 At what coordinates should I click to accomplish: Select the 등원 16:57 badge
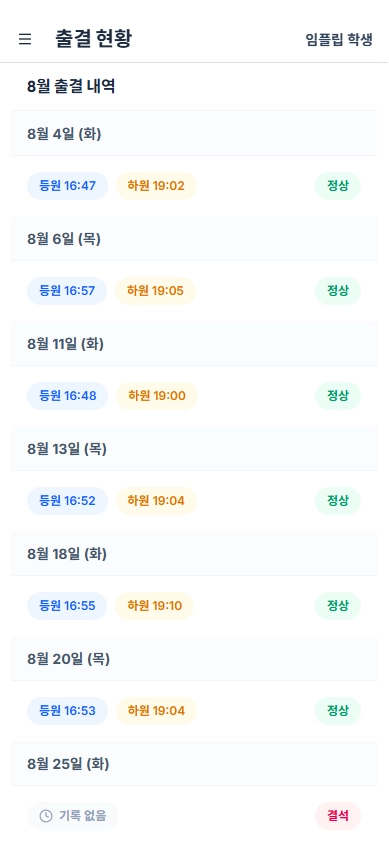coord(67,291)
